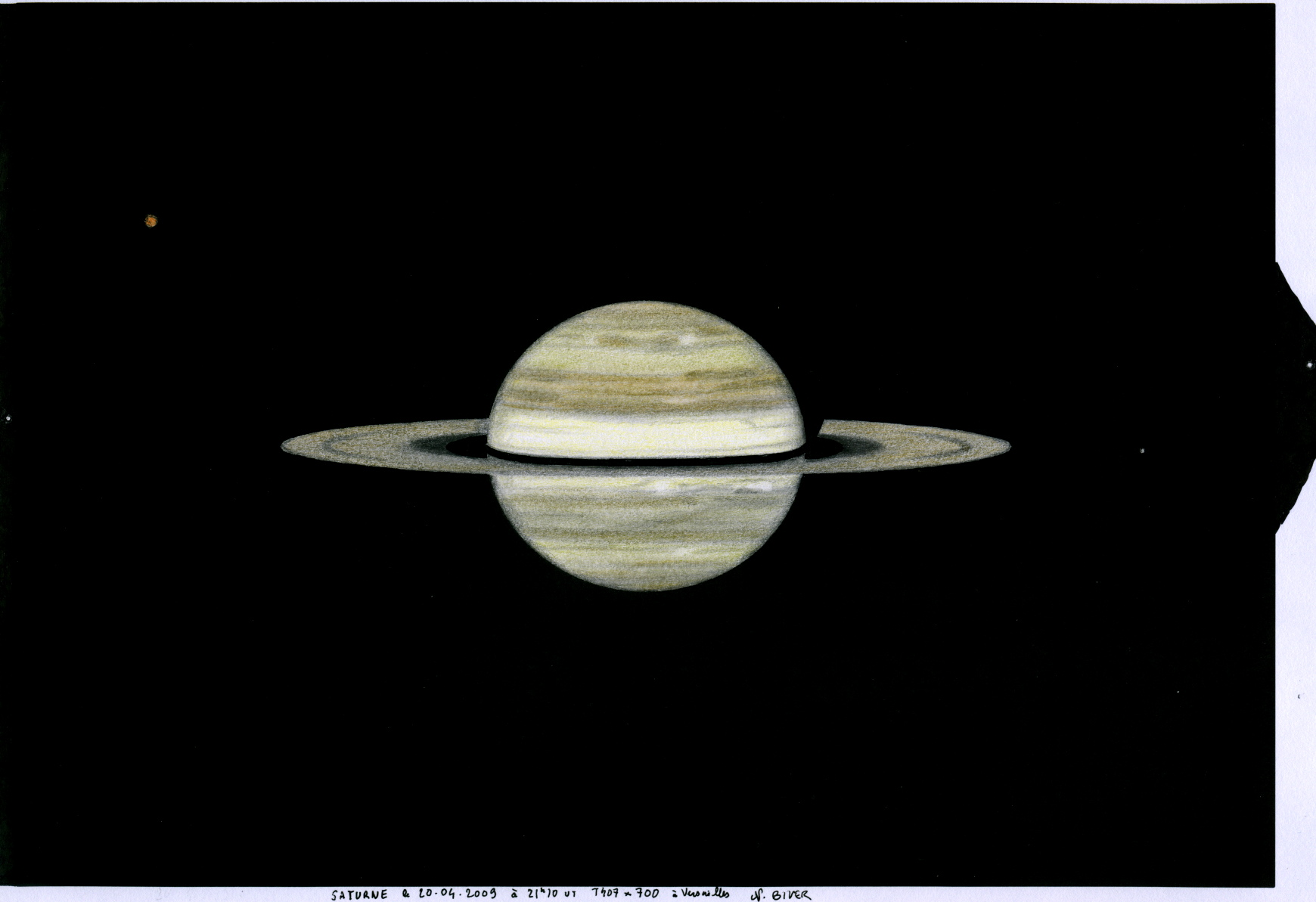Click the black ring shadow across the globe
The image size is (1316, 902).
pyautogui.click(x=643, y=457)
